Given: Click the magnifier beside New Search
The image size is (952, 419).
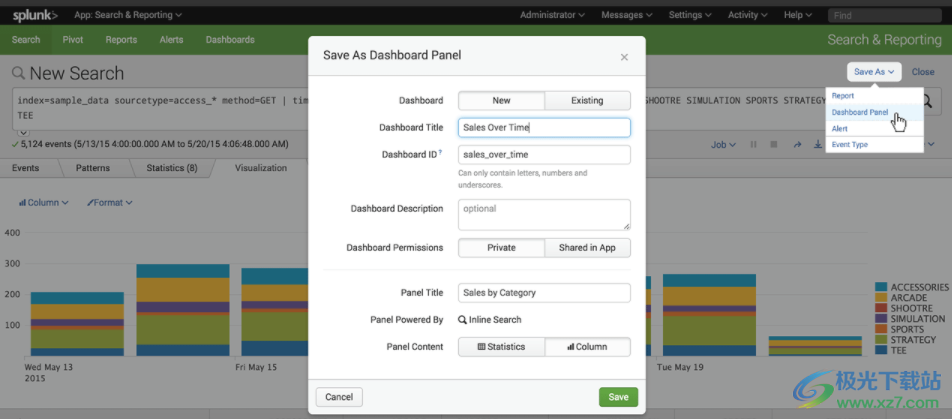Looking at the screenshot, I should 19,73.
